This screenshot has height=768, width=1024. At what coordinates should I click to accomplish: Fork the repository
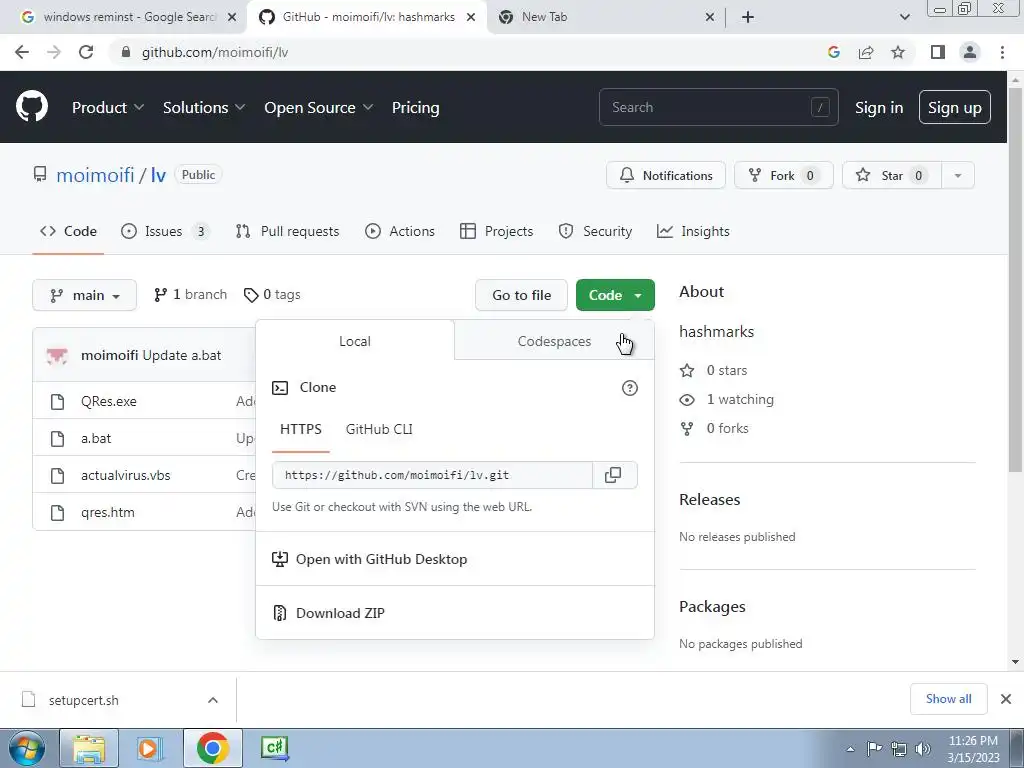tap(783, 176)
